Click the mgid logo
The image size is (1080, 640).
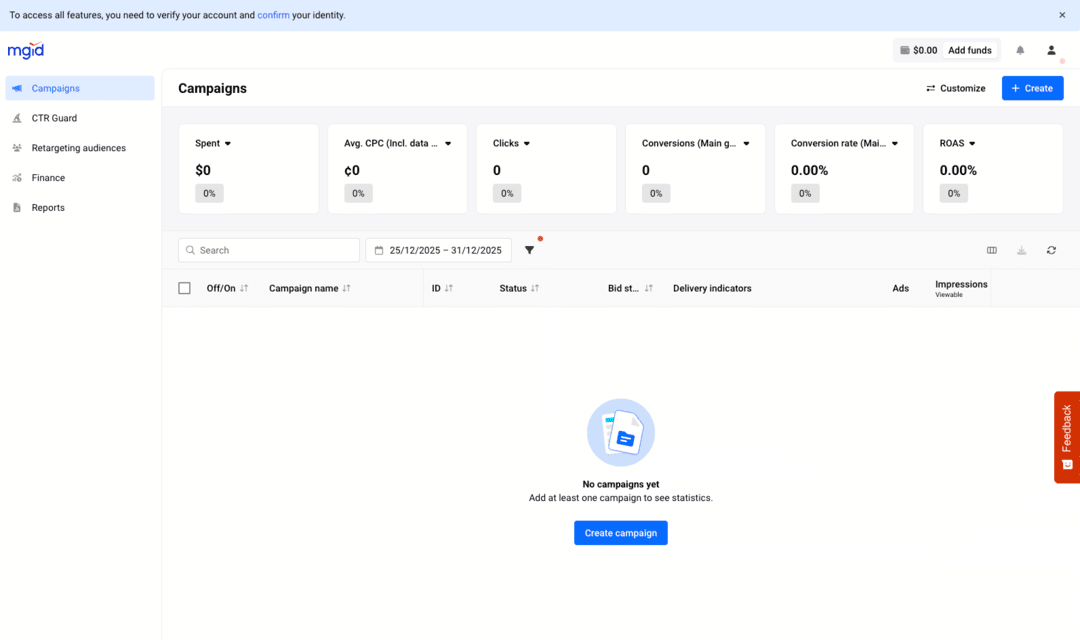26,50
